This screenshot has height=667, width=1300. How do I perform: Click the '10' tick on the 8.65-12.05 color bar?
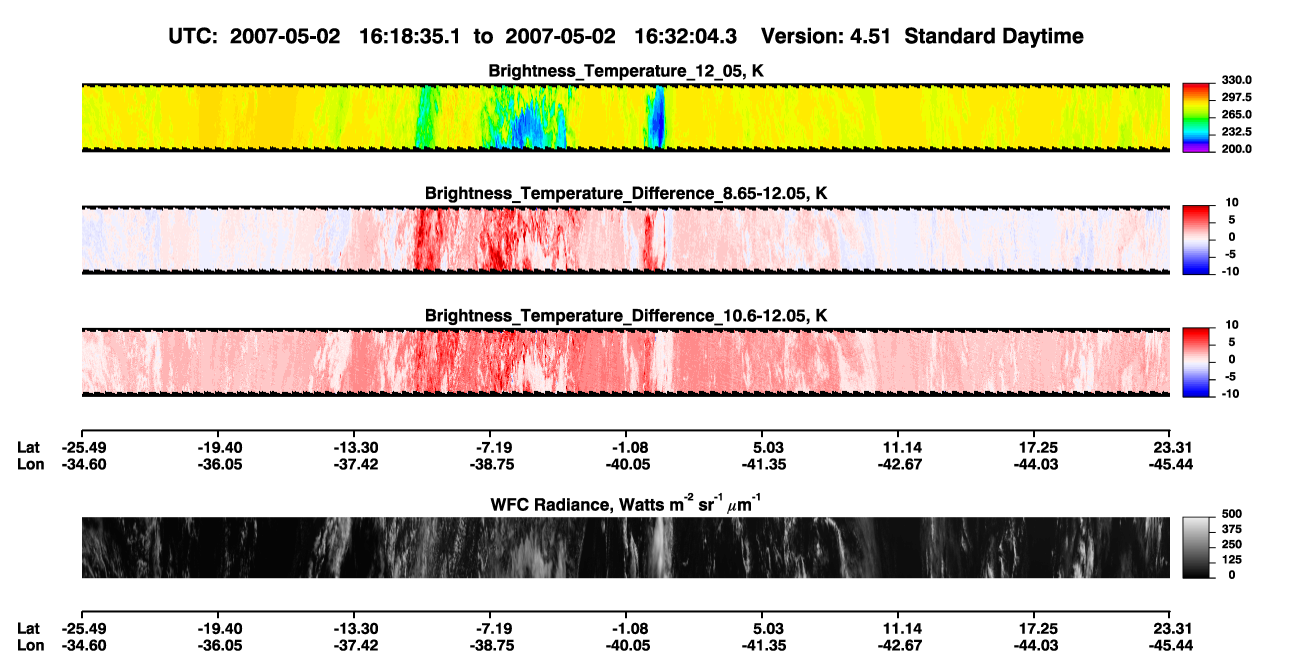point(1233,203)
